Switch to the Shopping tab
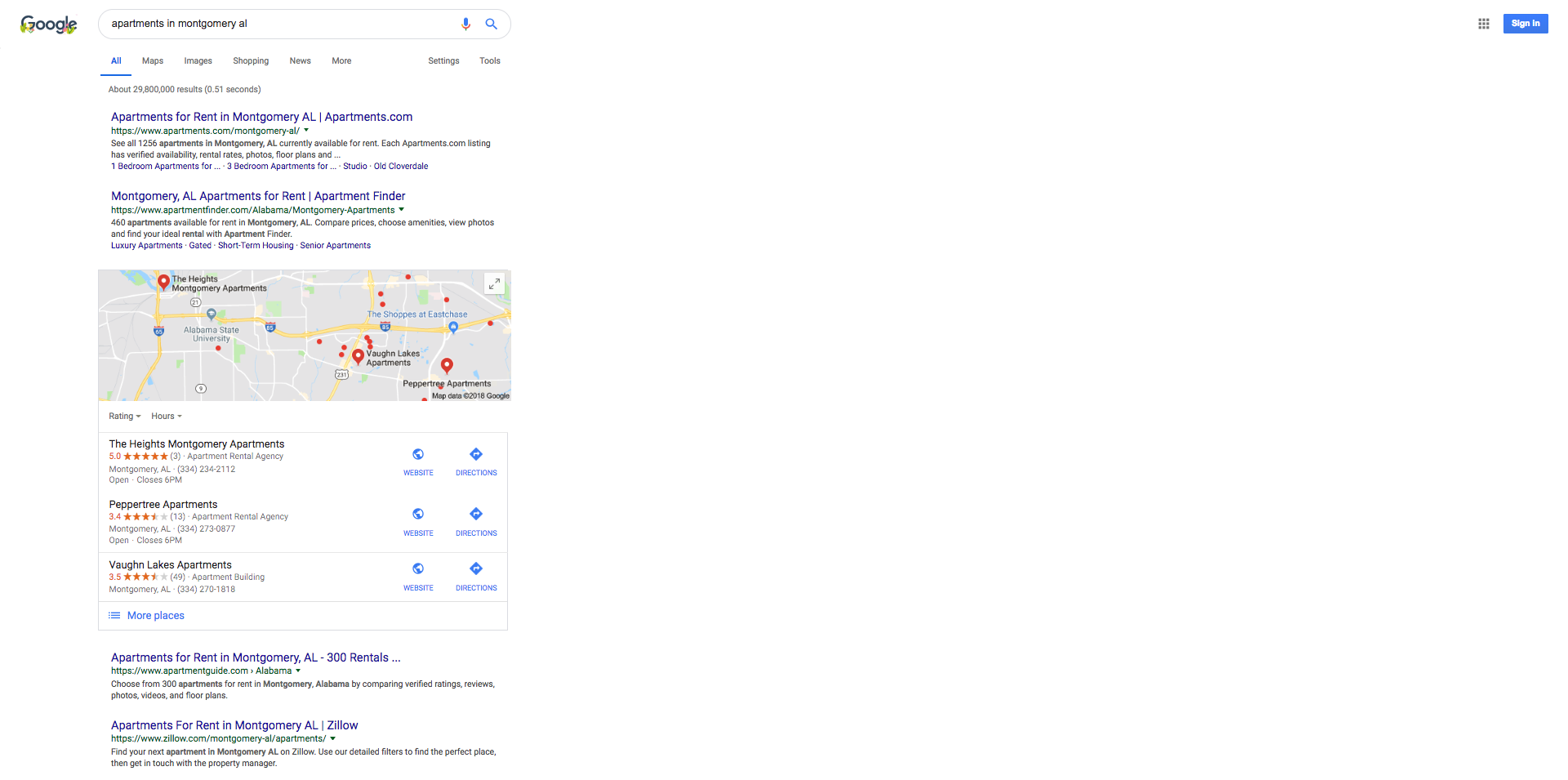Screen dimensions: 1568x780 (251, 60)
